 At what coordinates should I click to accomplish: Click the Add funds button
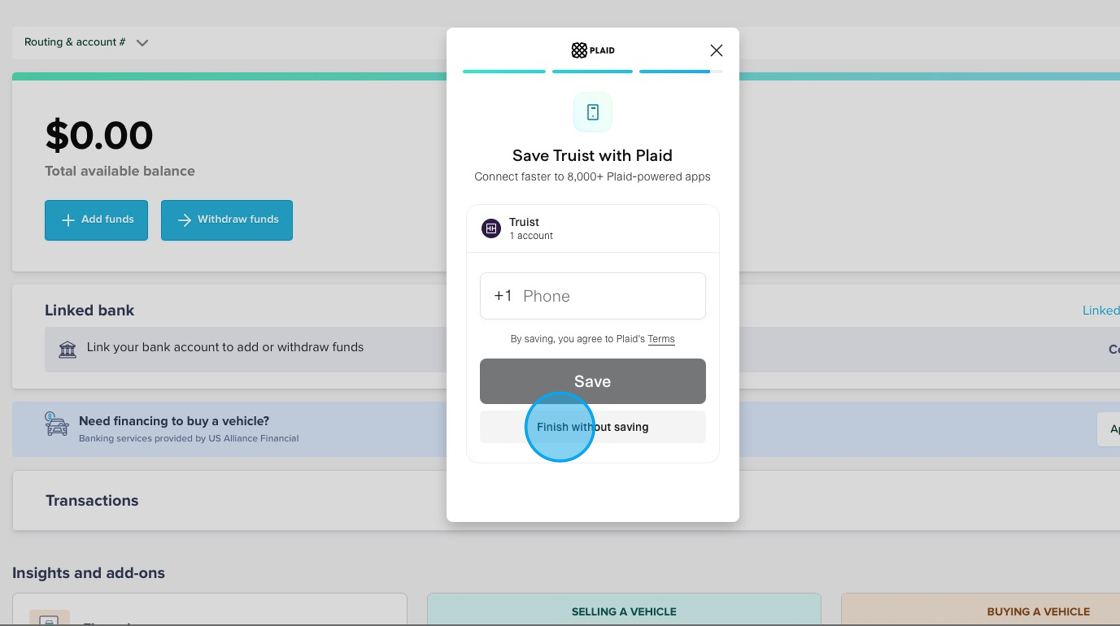(x=96, y=220)
